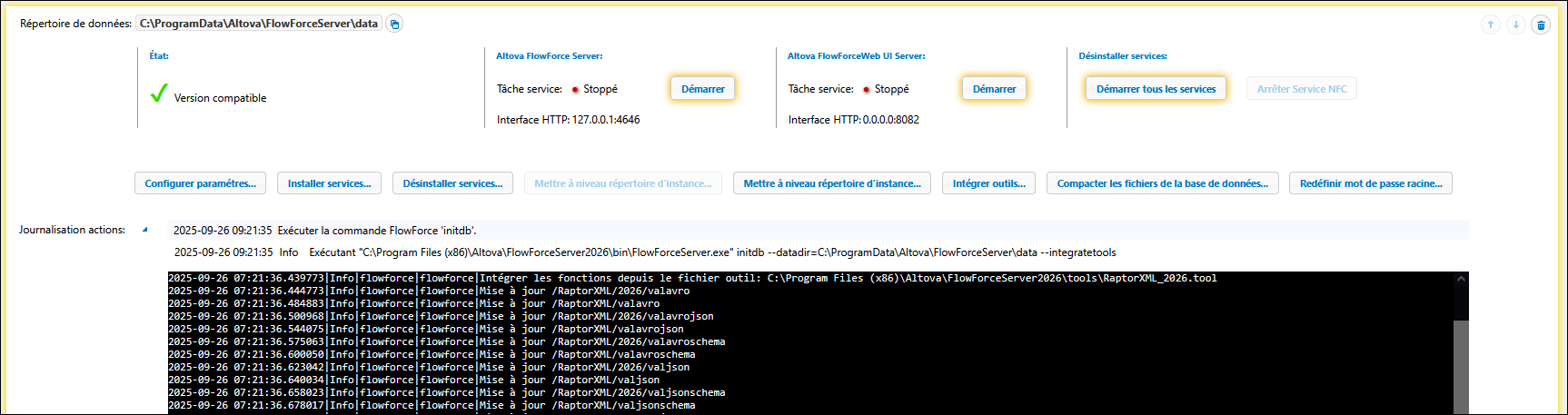Collapse the Journalisation actions log
Screen dimensions: 1568x415
(x=144, y=230)
